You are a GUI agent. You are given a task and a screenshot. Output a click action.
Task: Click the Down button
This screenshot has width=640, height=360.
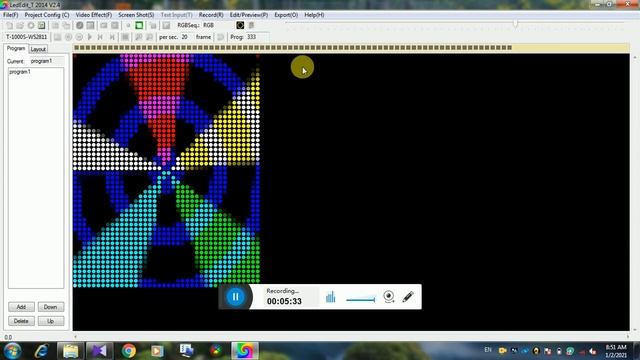tap(51, 307)
